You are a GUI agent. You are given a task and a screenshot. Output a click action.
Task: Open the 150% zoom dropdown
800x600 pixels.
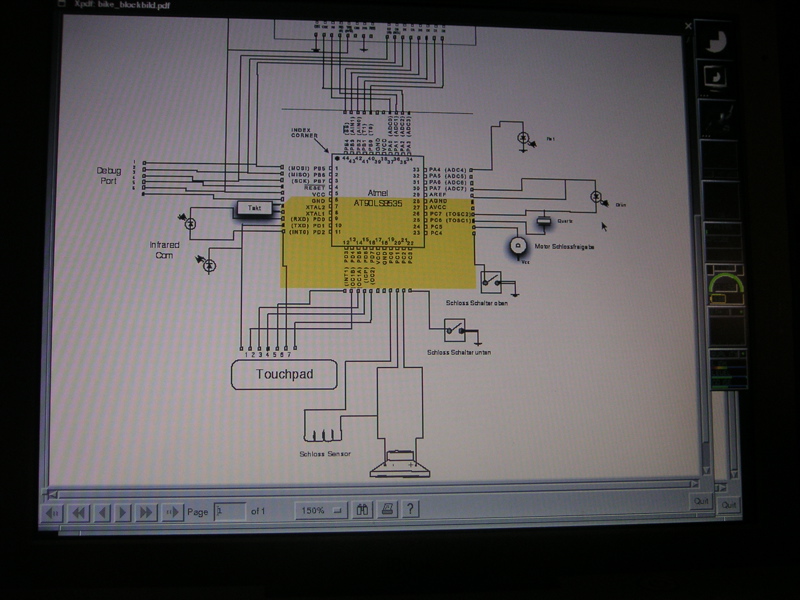pyautogui.click(x=320, y=510)
